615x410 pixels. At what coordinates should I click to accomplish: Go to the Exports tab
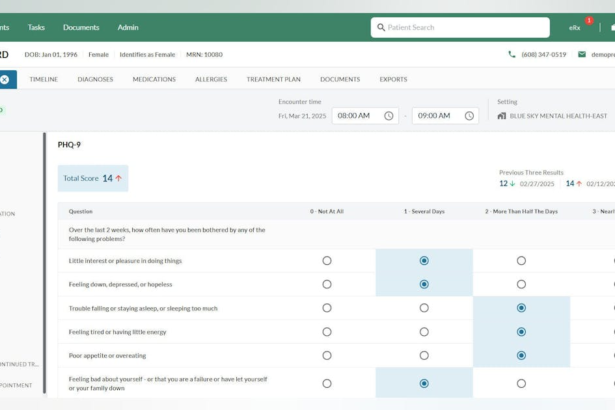393,79
